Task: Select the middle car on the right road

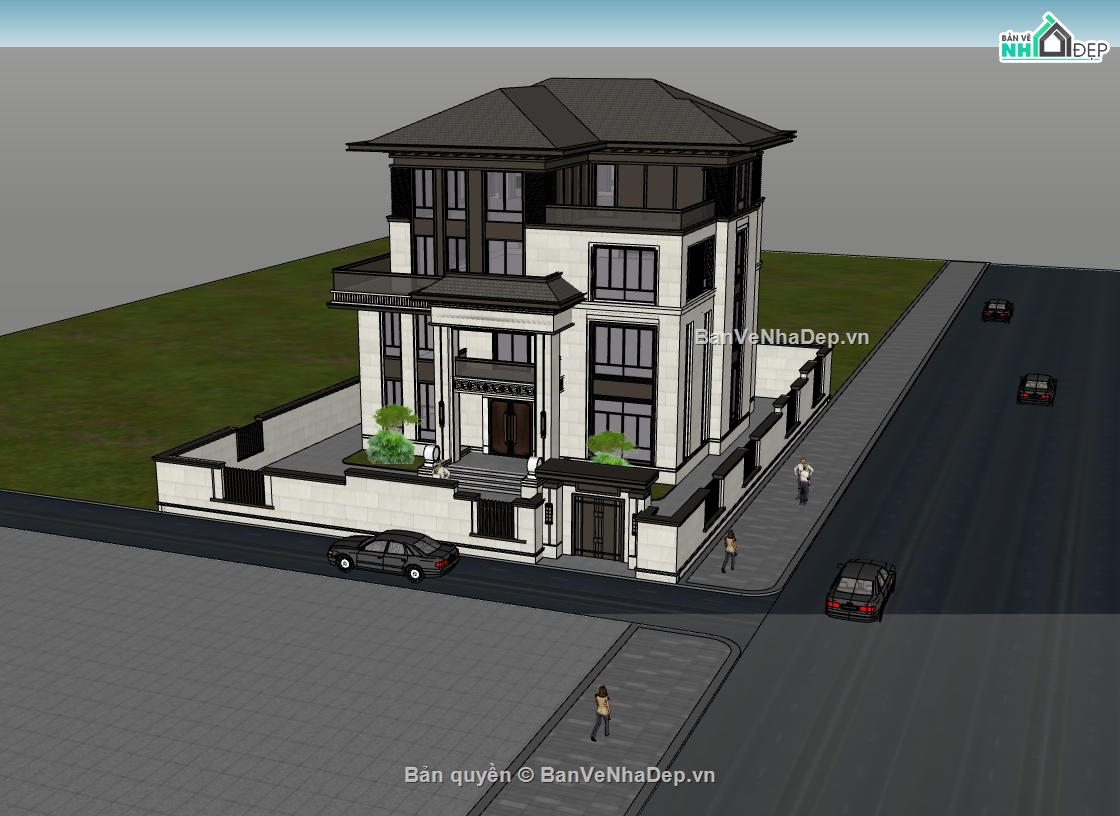Action: 1036,388
